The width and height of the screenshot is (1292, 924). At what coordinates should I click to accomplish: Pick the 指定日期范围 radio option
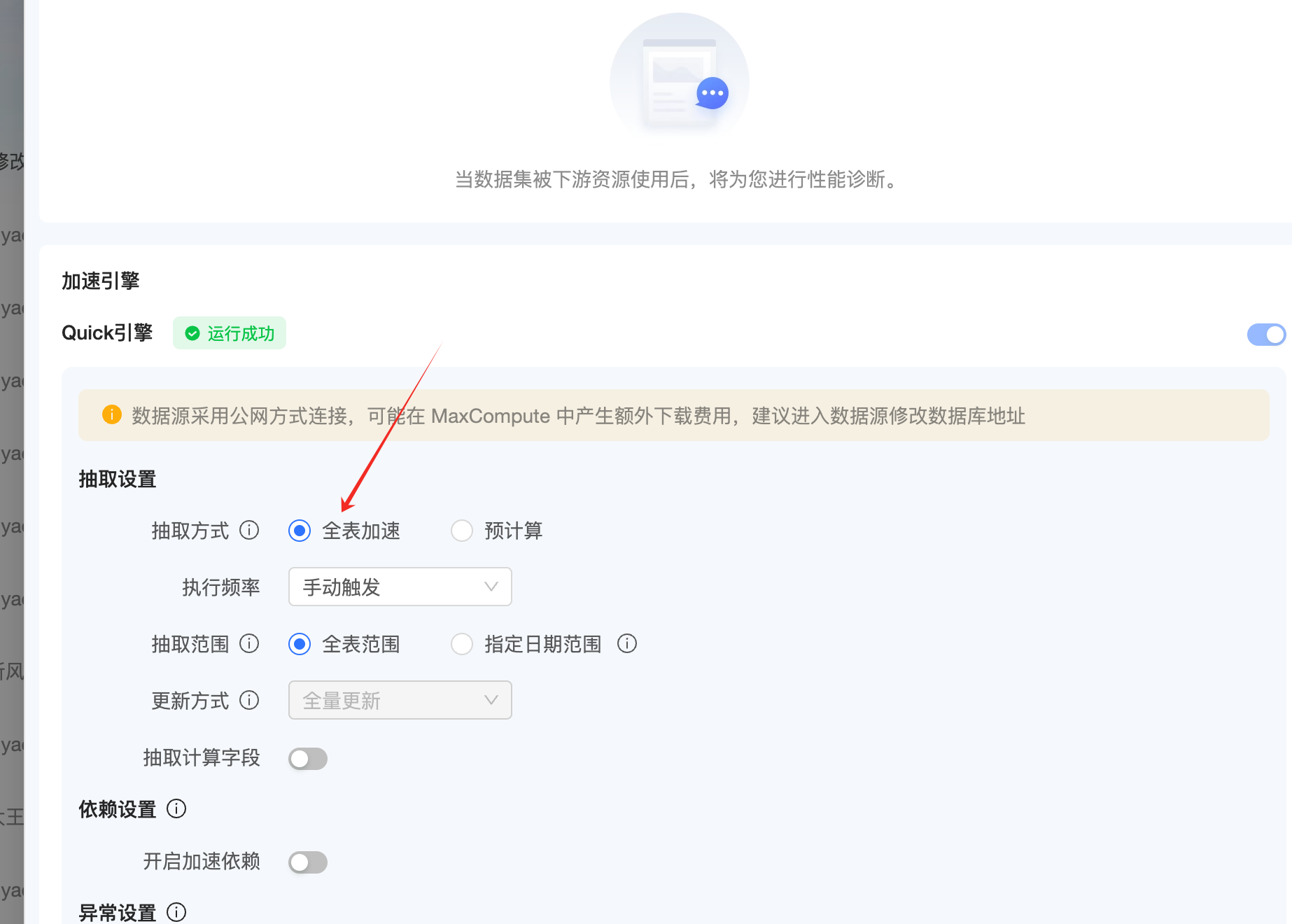pyautogui.click(x=462, y=644)
